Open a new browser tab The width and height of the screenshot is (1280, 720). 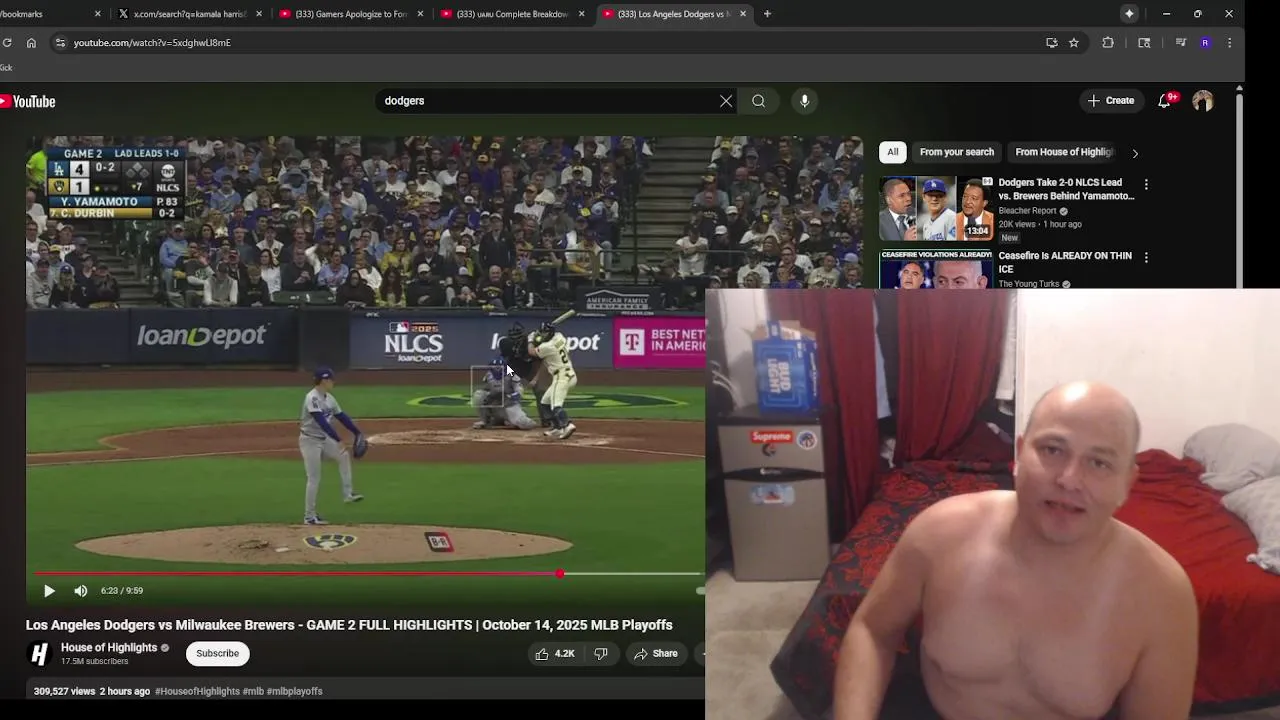[x=767, y=14]
